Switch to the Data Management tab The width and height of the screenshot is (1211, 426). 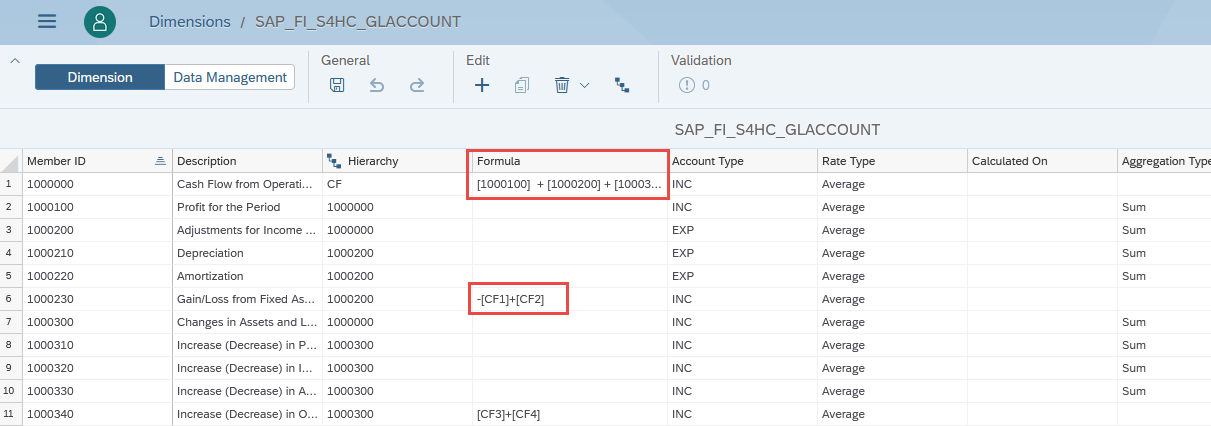pyautogui.click(x=230, y=77)
